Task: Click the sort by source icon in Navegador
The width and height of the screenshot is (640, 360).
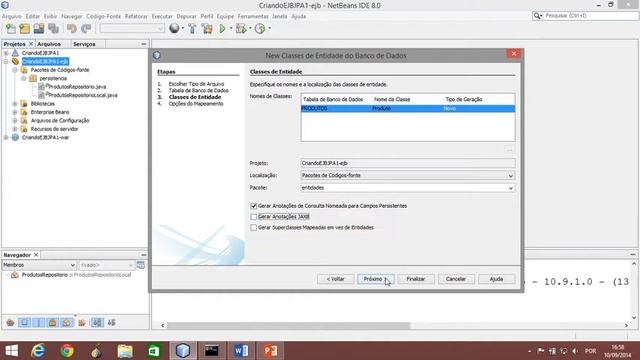Action: point(111,323)
